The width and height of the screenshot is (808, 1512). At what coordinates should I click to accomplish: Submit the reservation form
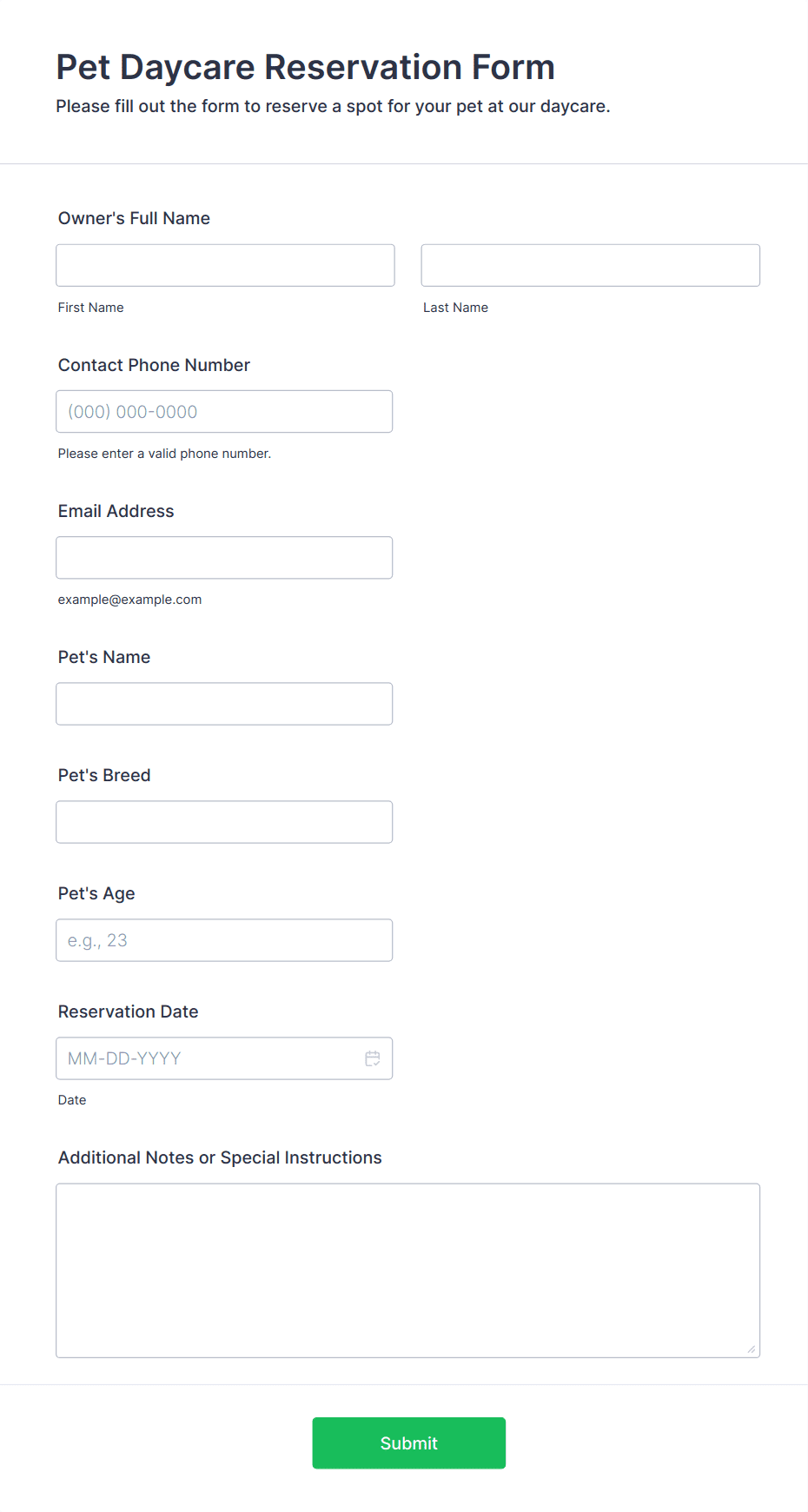tap(409, 1442)
